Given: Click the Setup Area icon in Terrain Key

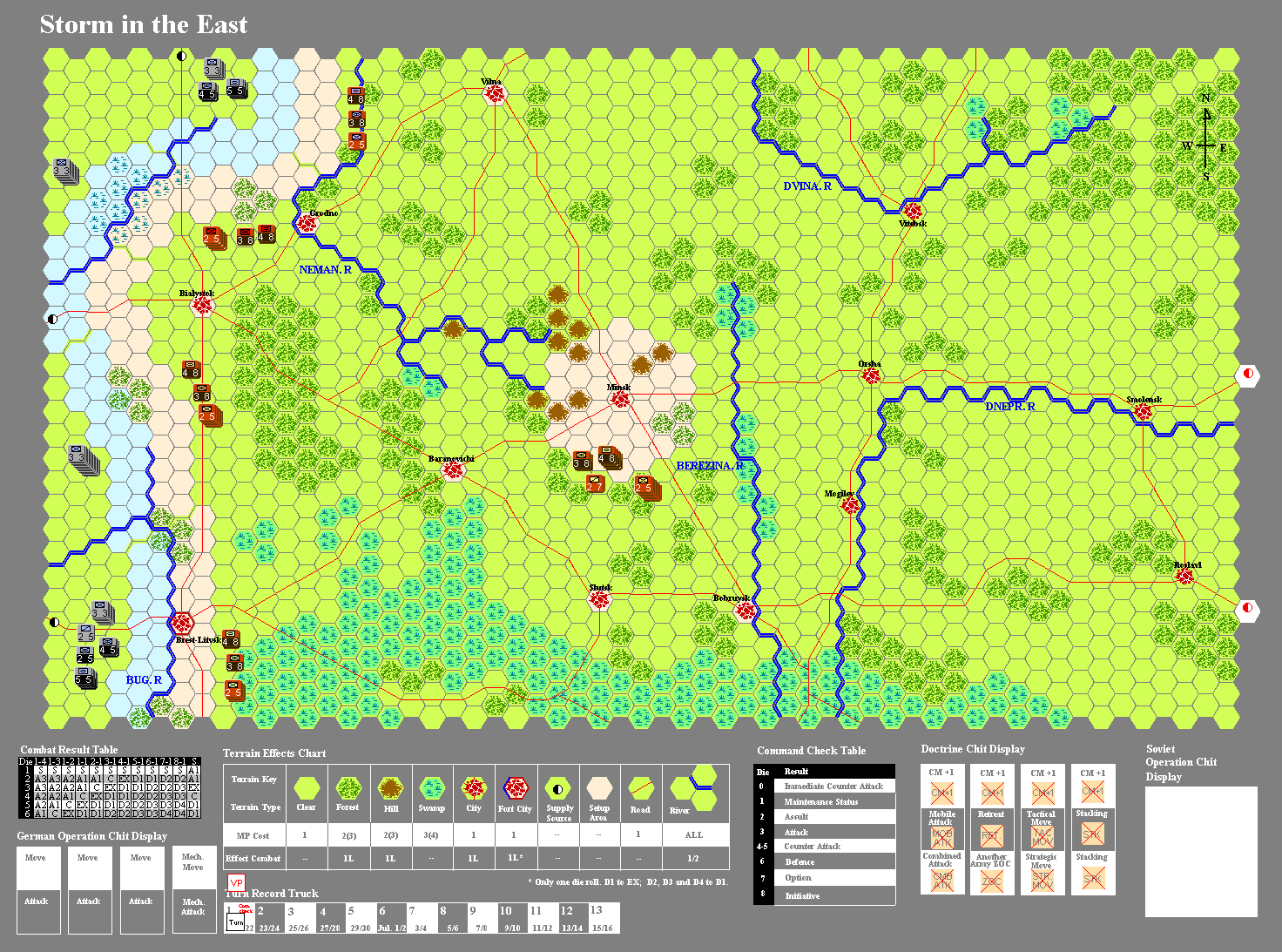Looking at the screenshot, I should pos(598,788).
